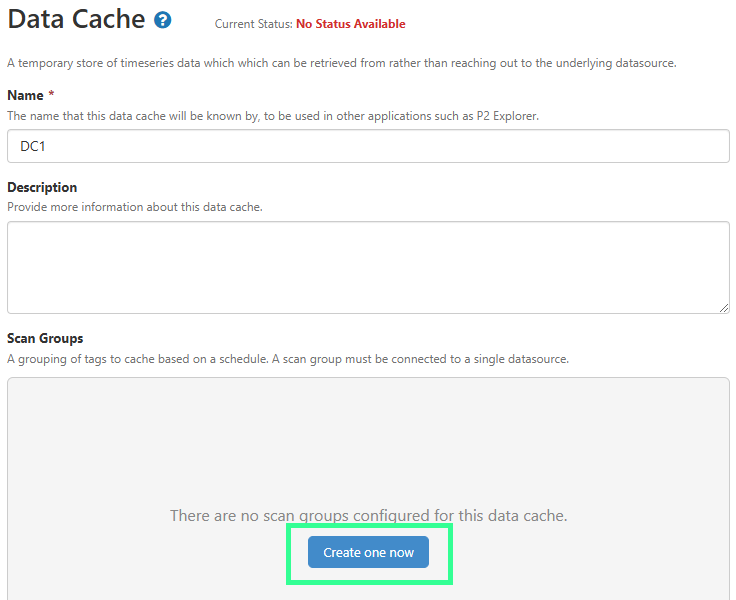Screen dimensions: 736x600
Task: Click into the Description text area
Action: point(368,267)
